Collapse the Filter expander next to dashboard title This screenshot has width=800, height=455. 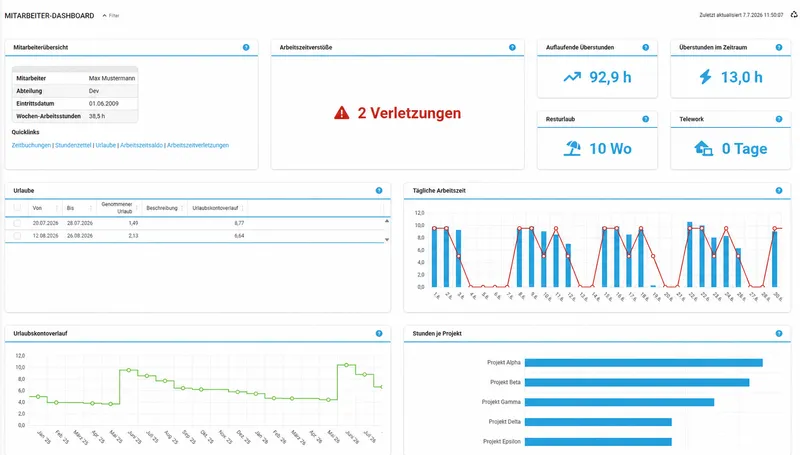coord(110,16)
